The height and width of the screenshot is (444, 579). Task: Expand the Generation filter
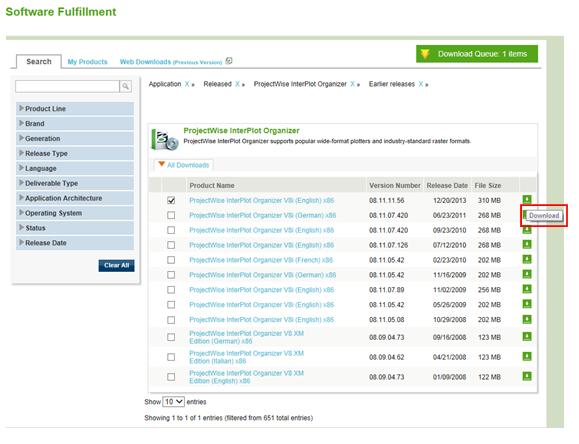(x=75, y=139)
